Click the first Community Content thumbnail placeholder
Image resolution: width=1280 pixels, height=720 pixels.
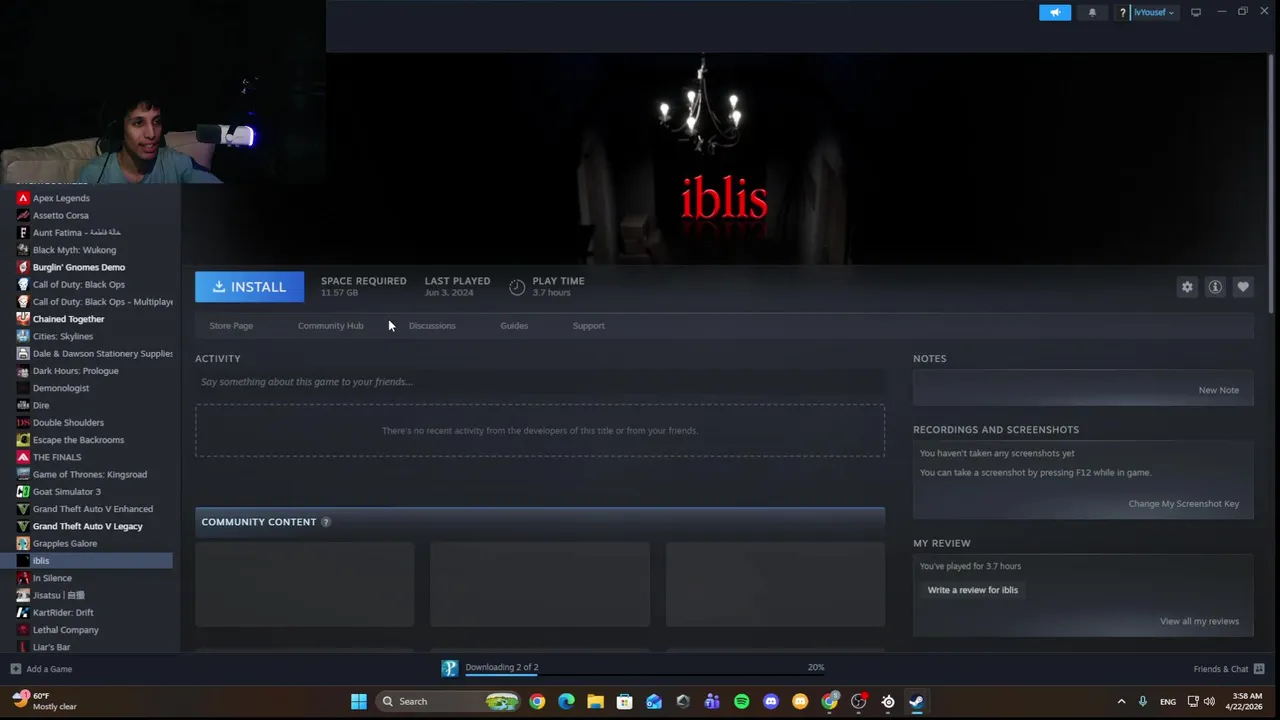coord(304,584)
